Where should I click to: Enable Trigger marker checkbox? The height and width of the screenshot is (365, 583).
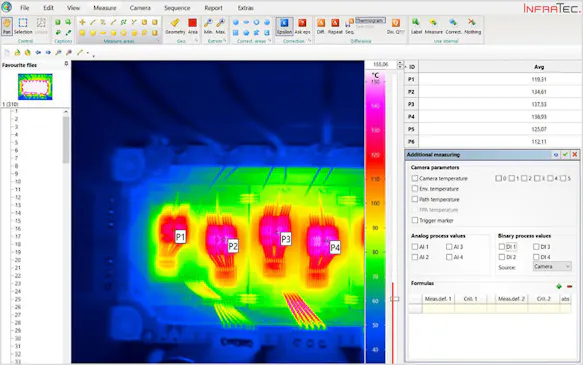pyautogui.click(x=415, y=220)
